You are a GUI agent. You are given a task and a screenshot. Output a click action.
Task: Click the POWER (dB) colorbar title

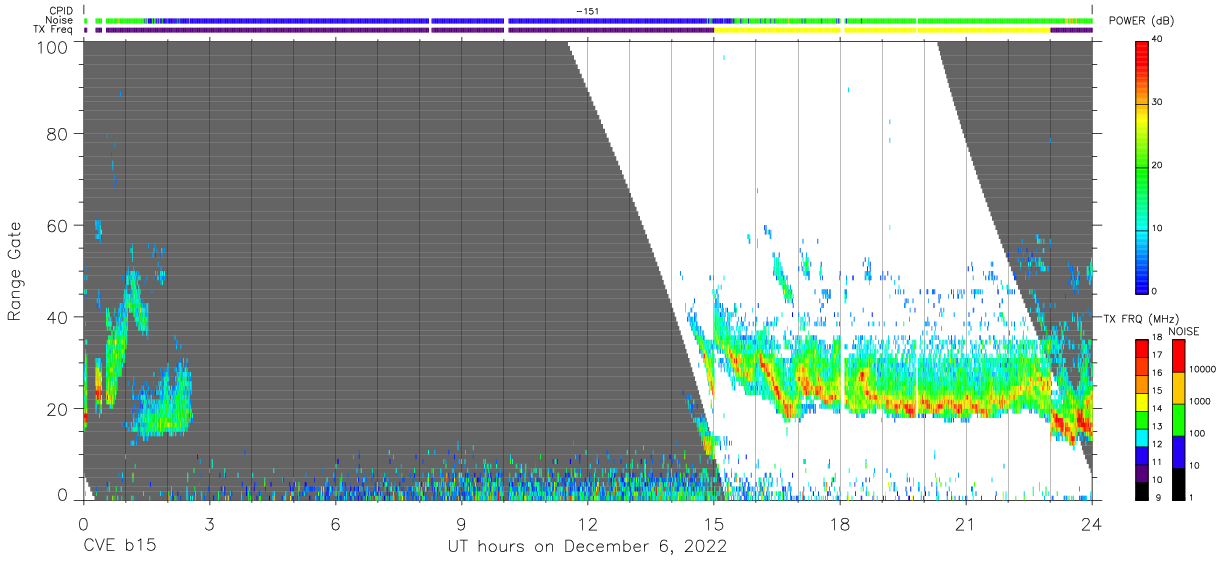(1141, 21)
